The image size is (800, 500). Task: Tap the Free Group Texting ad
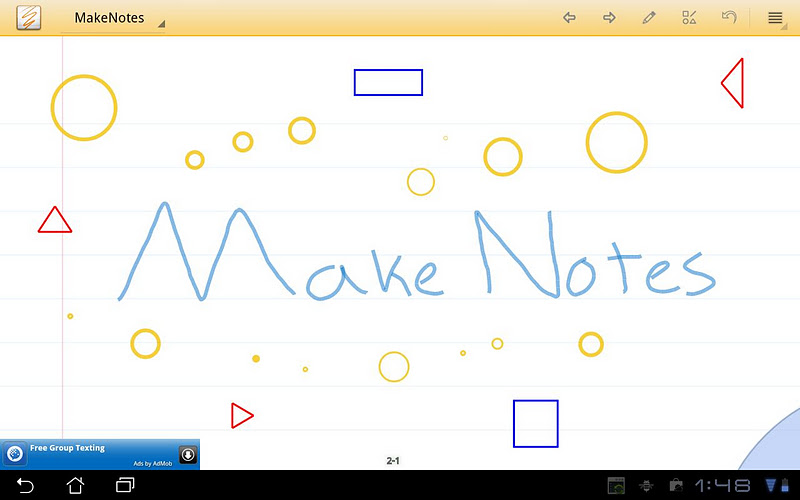click(100, 454)
